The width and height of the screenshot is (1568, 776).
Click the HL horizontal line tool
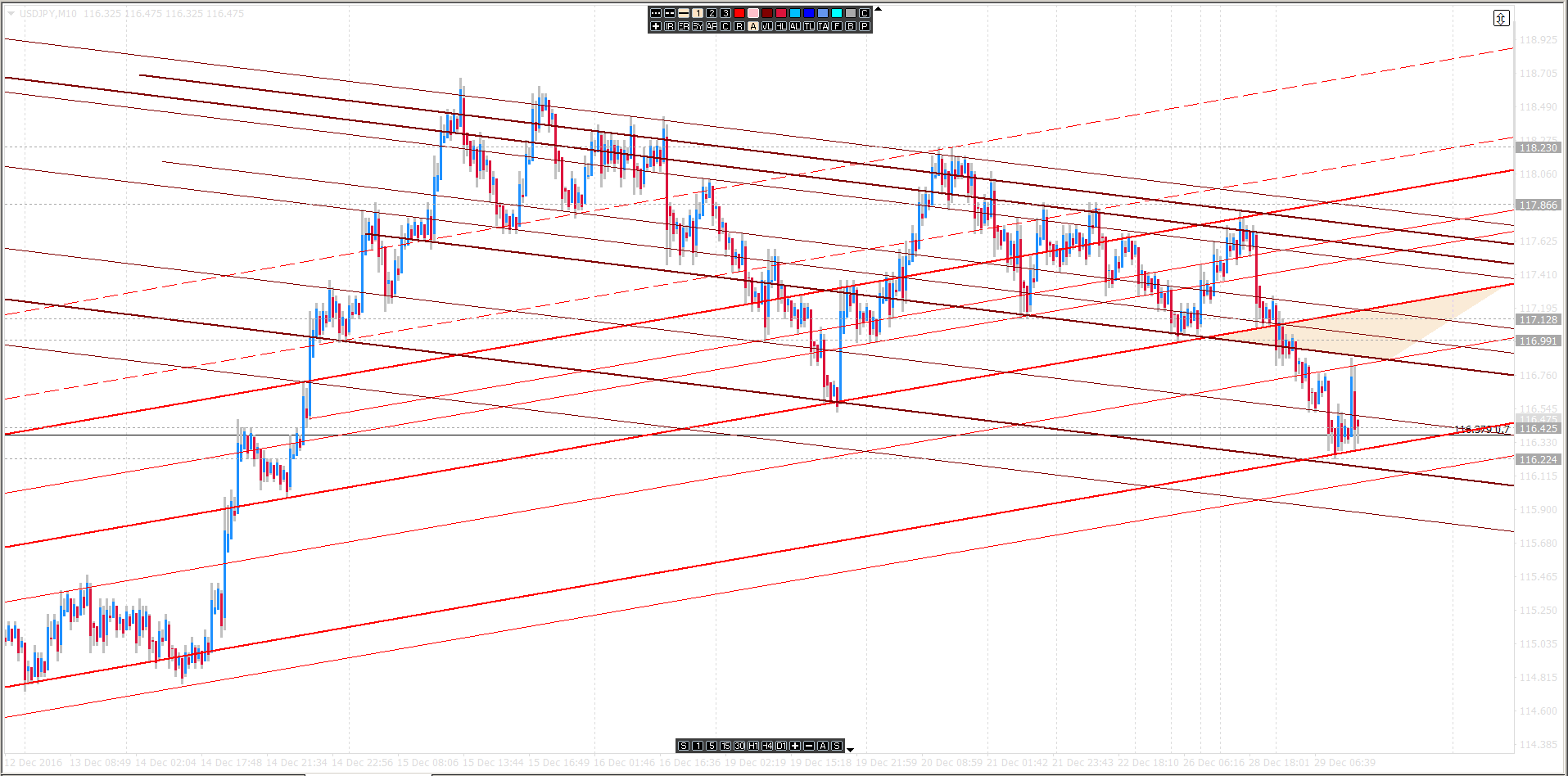point(781,26)
